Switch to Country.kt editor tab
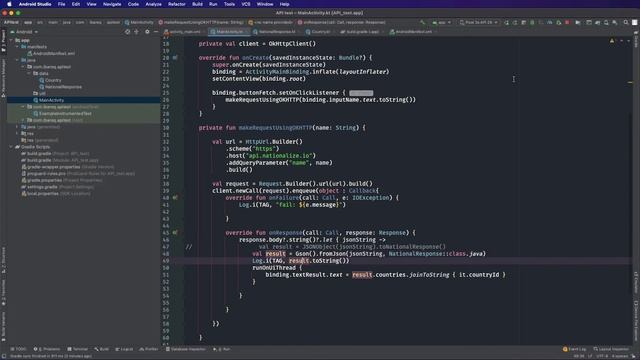 tap(320, 31)
